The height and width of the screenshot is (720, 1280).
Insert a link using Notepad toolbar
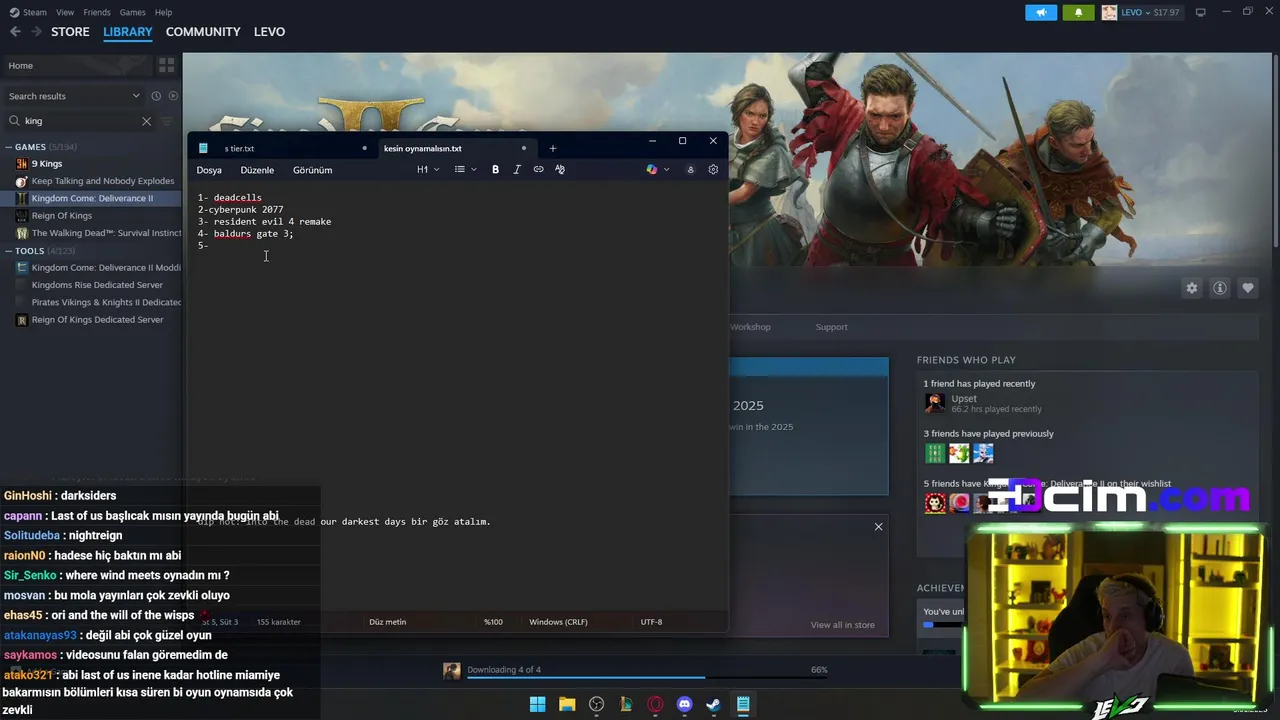pyautogui.click(x=538, y=170)
